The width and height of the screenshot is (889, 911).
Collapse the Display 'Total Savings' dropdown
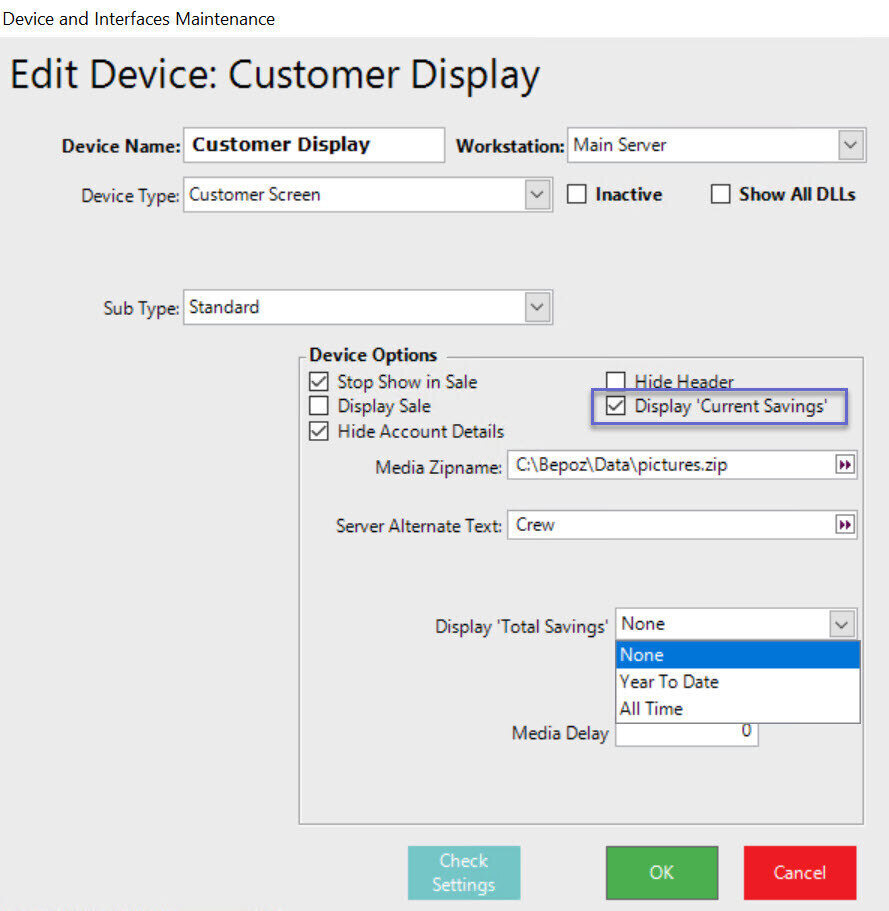coord(843,624)
